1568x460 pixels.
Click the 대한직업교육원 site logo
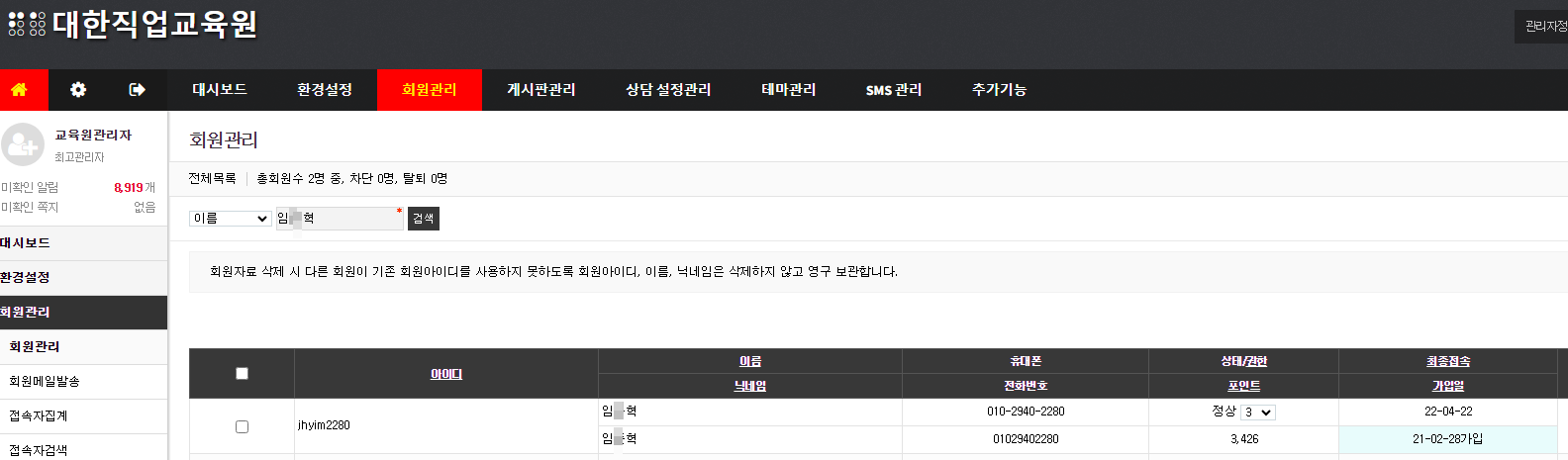134,24
